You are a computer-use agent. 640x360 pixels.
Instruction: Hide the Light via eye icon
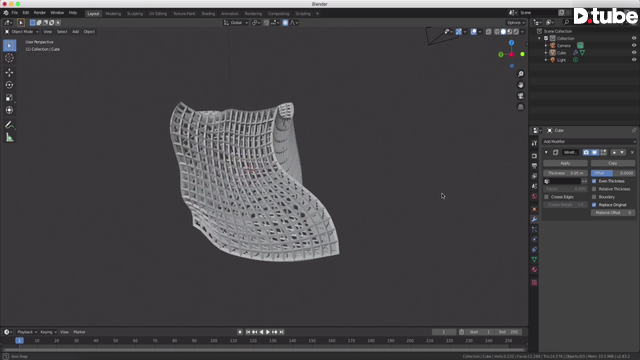tap(634, 60)
